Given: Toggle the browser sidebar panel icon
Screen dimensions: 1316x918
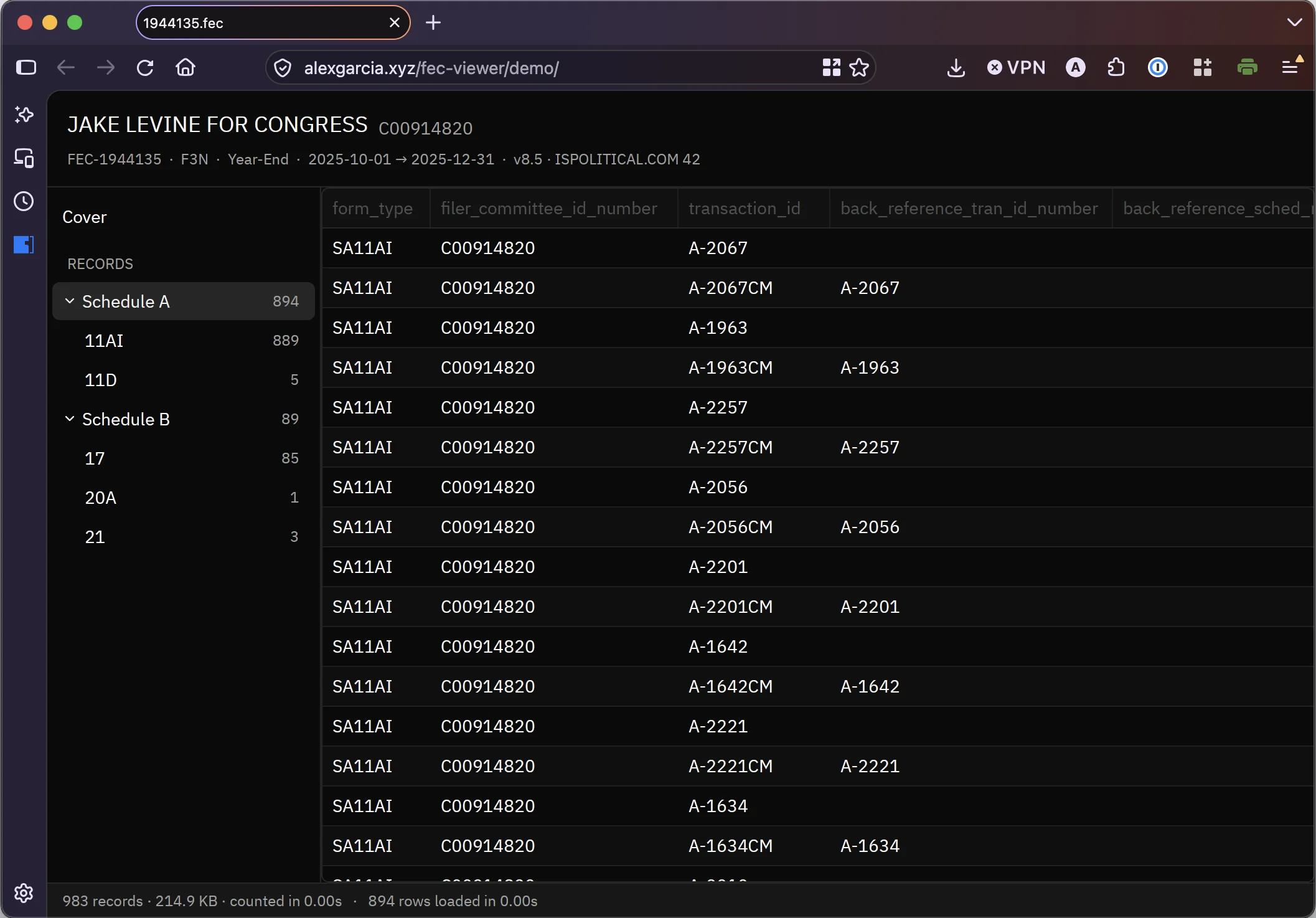Looking at the screenshot, I should click(x=26, y=67).
